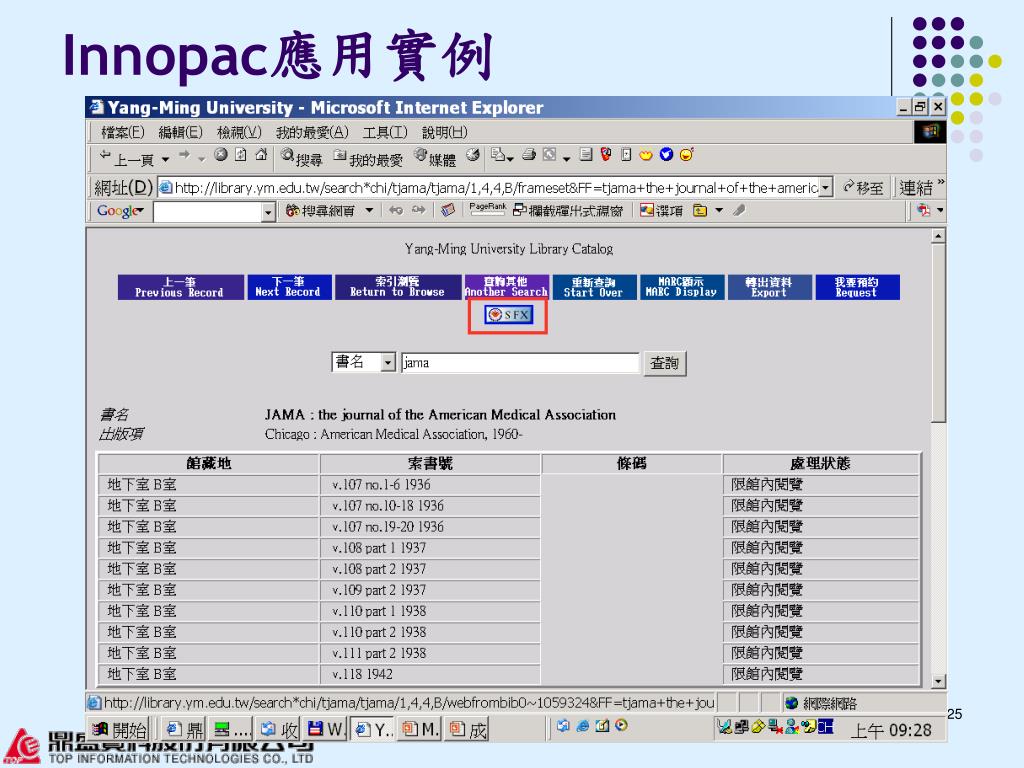Switch to the W. taskbar item
The height and width of the screenshot is (768, 1024).
coord(326,729)
